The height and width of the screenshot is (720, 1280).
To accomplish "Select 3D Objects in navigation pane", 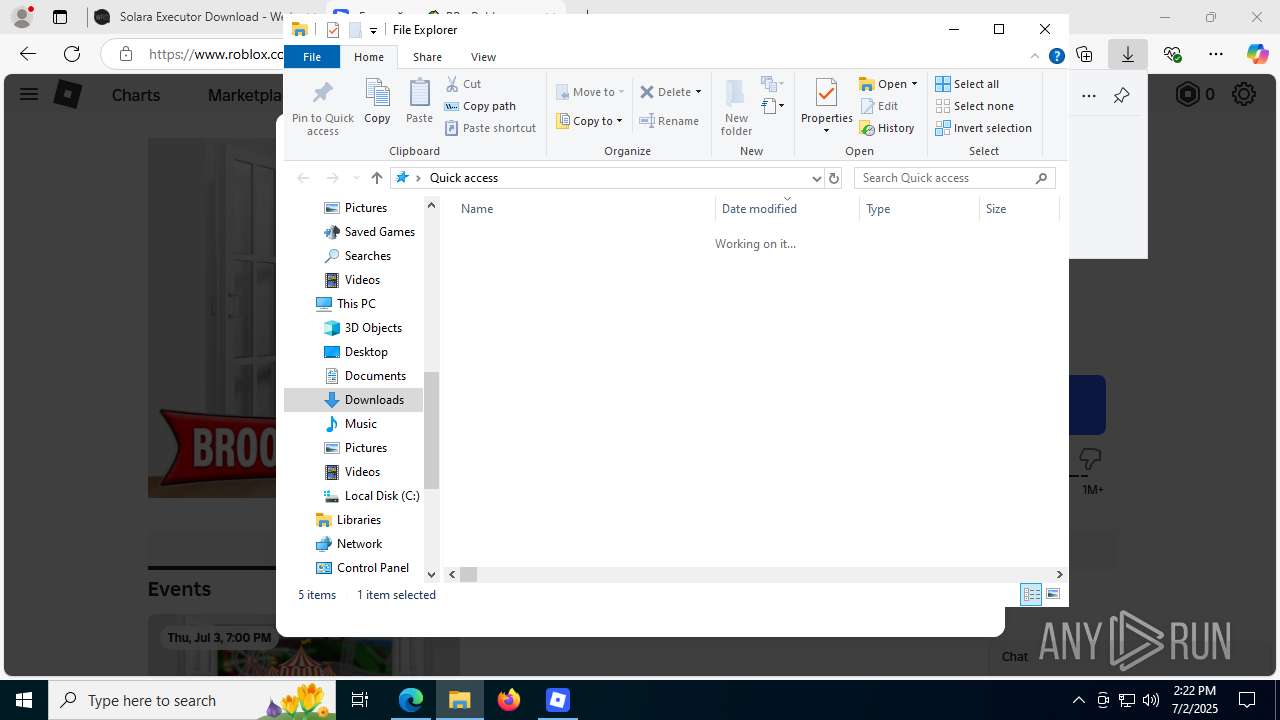I will click(x=362, y=328).
